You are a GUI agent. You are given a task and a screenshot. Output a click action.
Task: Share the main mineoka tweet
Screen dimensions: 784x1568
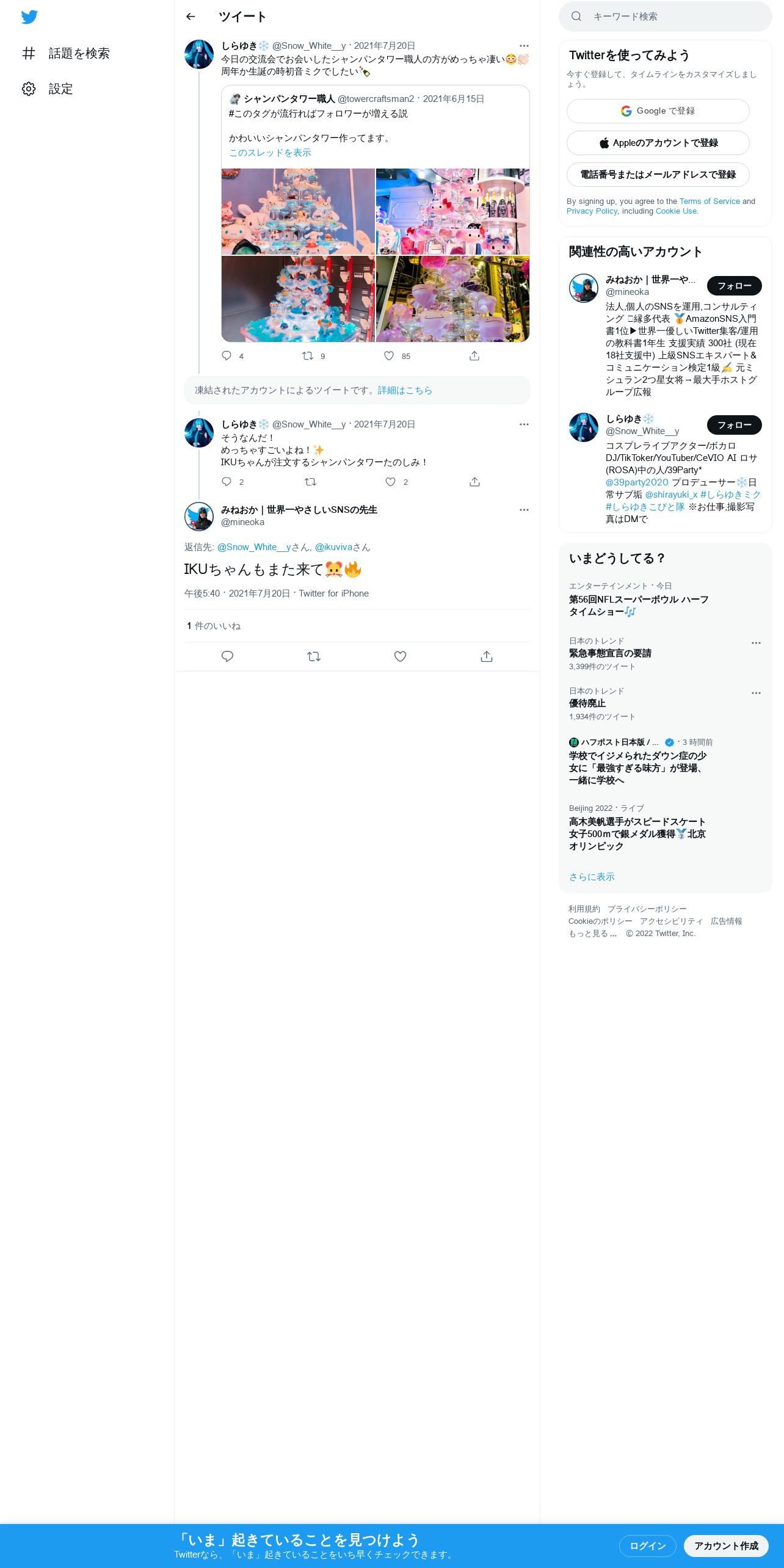487,656
